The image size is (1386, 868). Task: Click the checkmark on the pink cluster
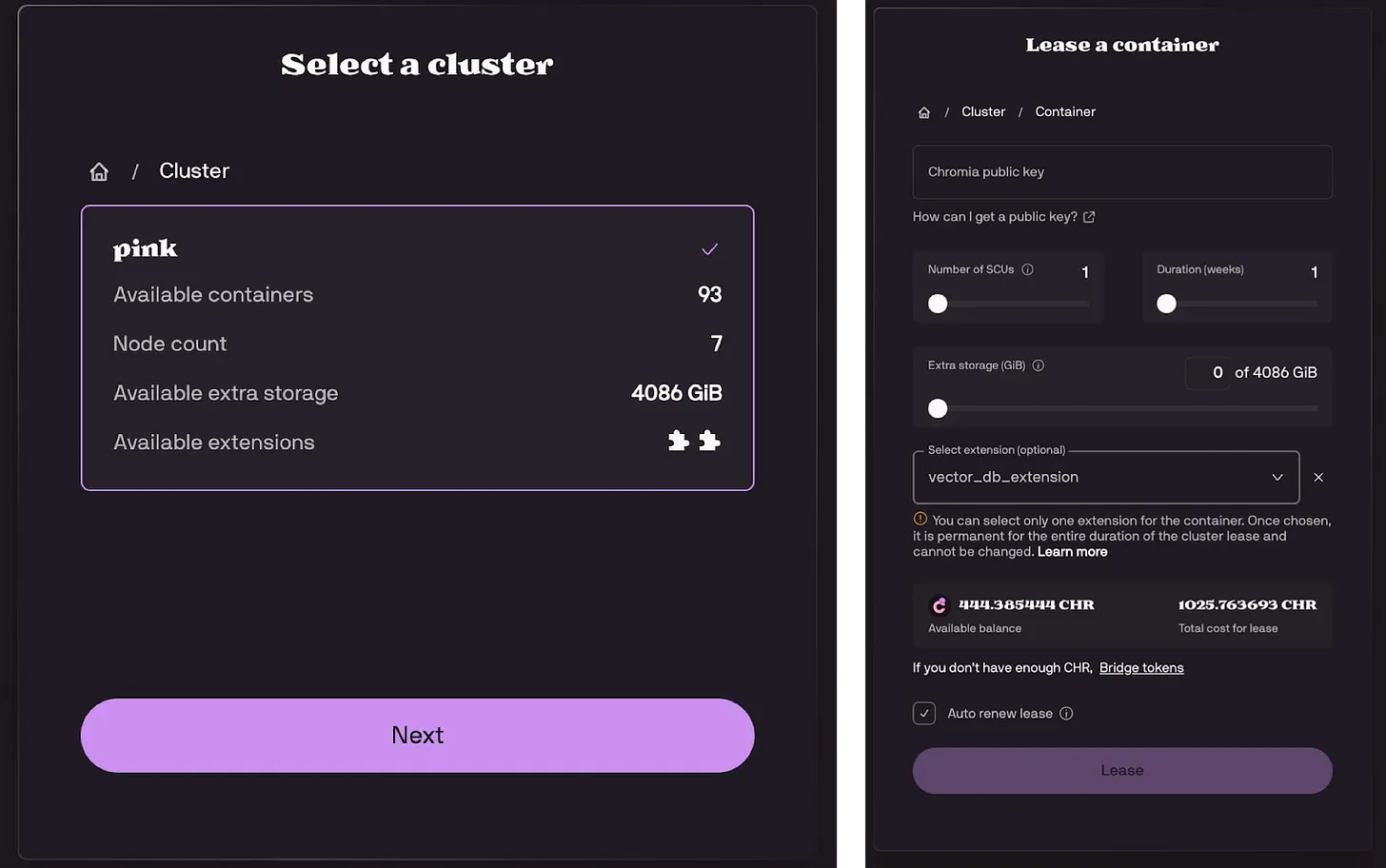709,249
